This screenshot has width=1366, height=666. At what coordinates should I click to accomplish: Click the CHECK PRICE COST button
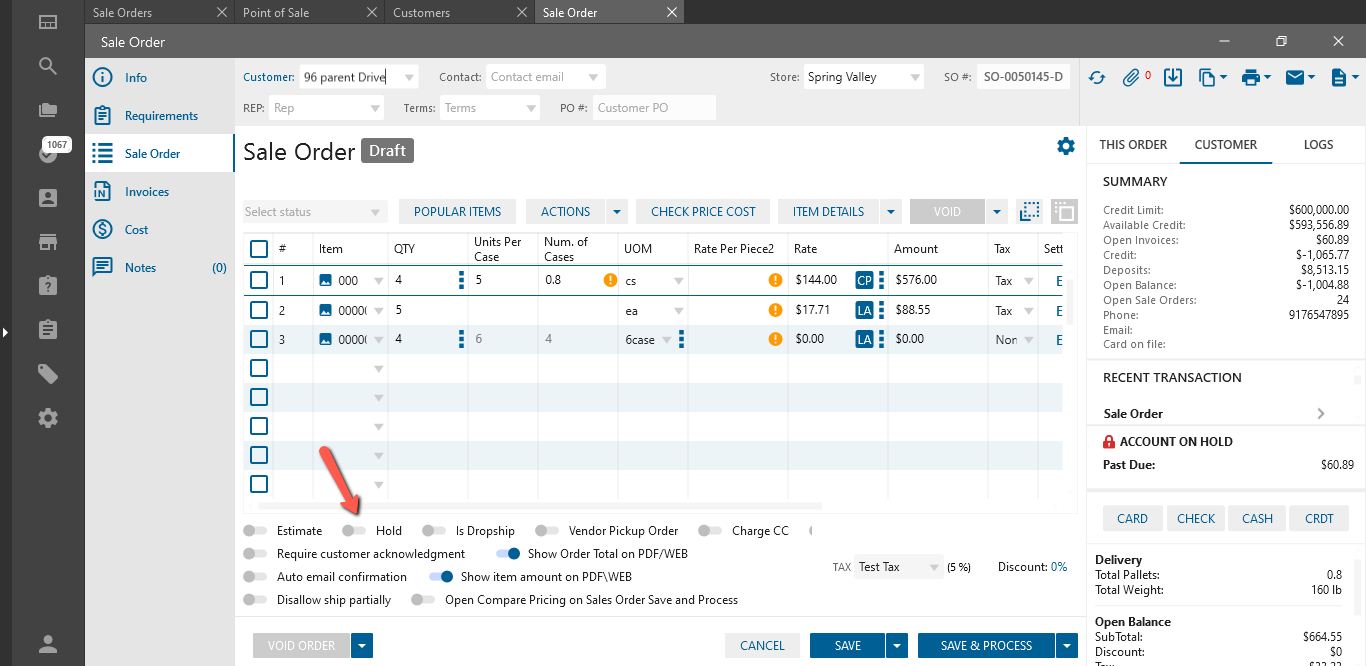[x=703, y=212]
